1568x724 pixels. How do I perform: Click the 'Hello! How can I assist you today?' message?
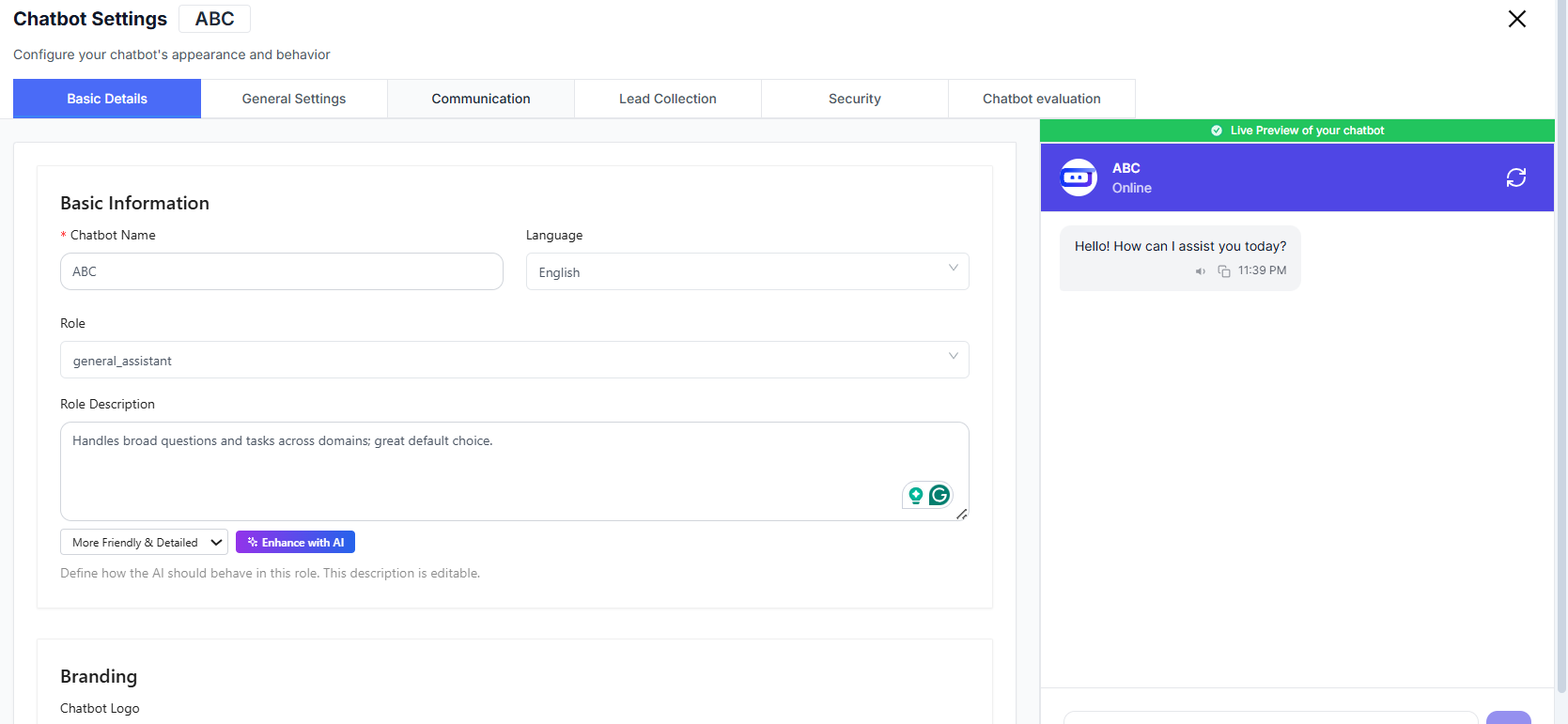tap(1180, 246)
